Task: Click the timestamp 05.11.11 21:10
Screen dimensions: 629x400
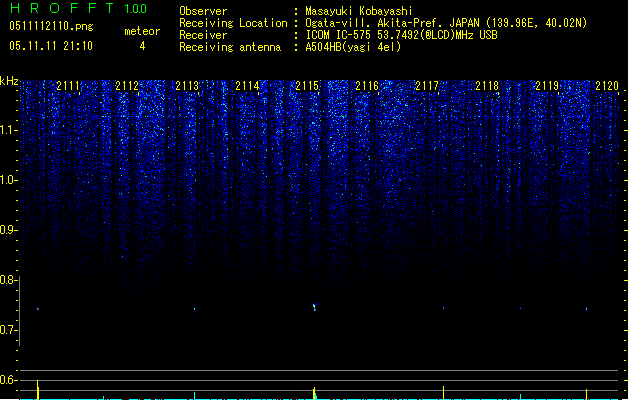Action: point(51,46)
